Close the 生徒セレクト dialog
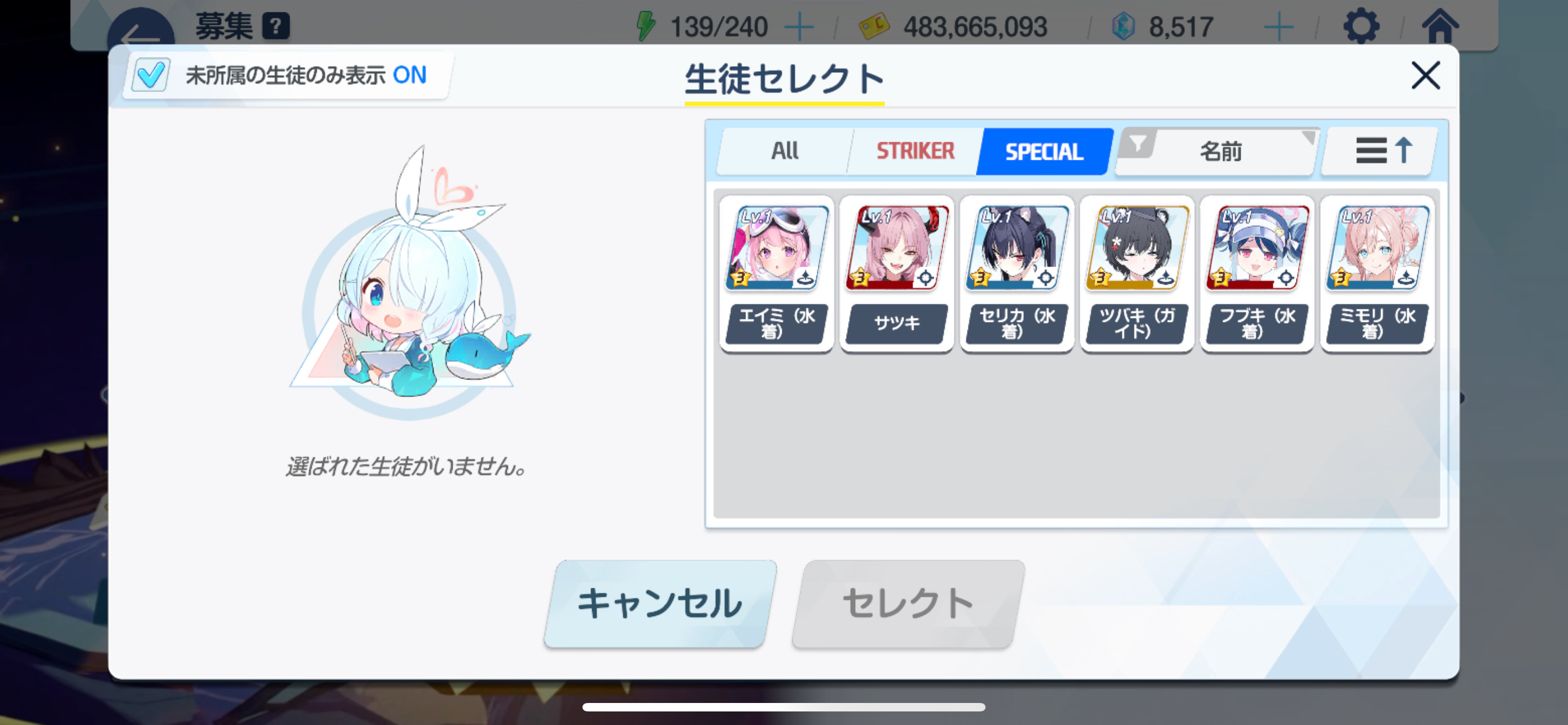 click(1425, 76)
